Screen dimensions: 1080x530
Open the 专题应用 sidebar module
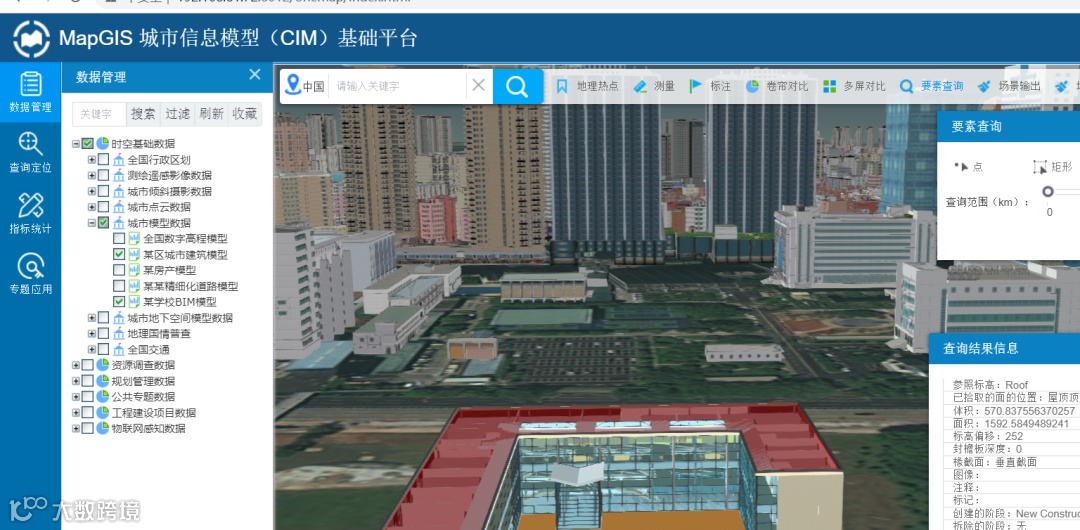[30, 274]
